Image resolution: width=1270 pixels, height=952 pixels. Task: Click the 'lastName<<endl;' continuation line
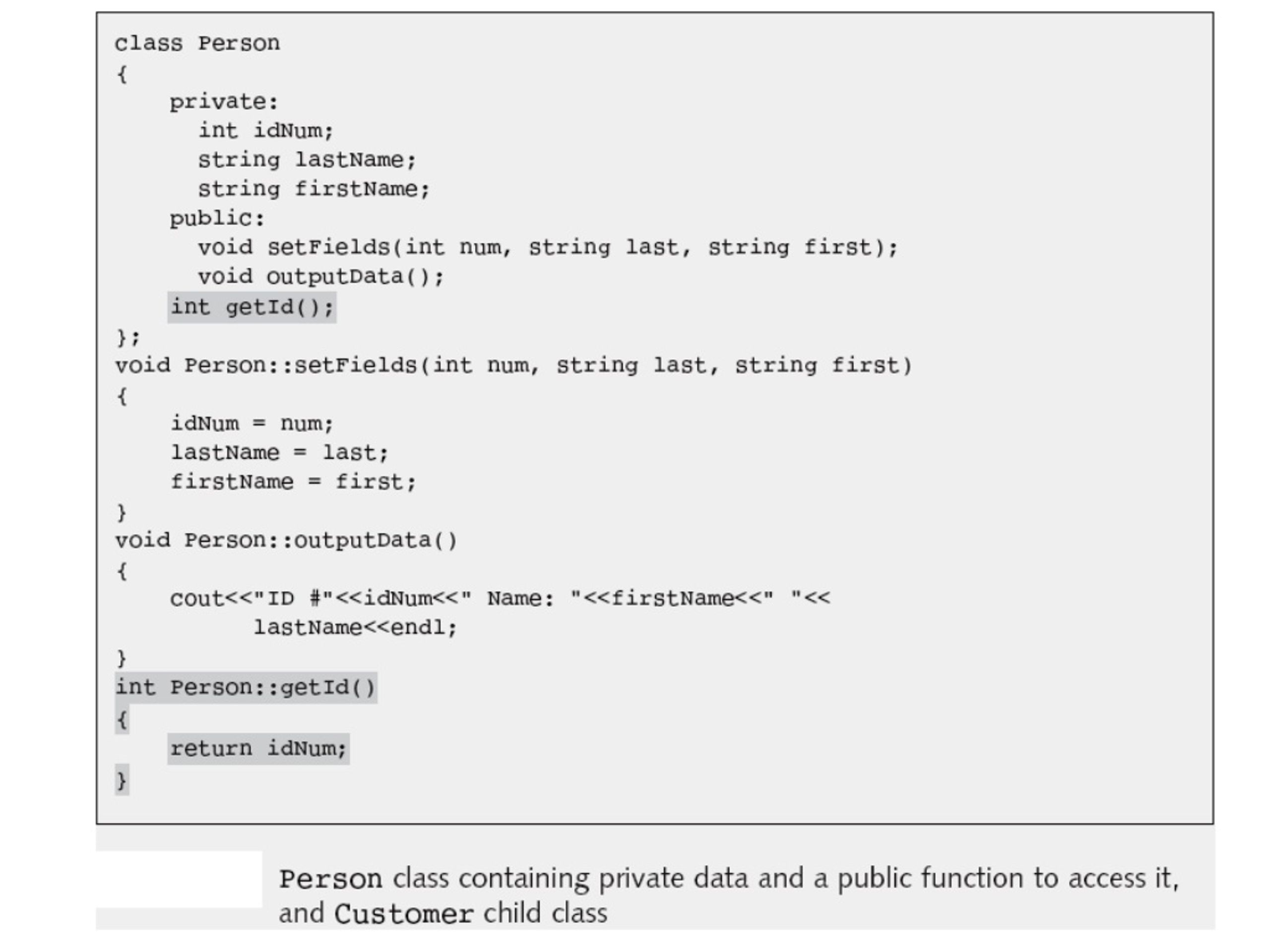355,628
